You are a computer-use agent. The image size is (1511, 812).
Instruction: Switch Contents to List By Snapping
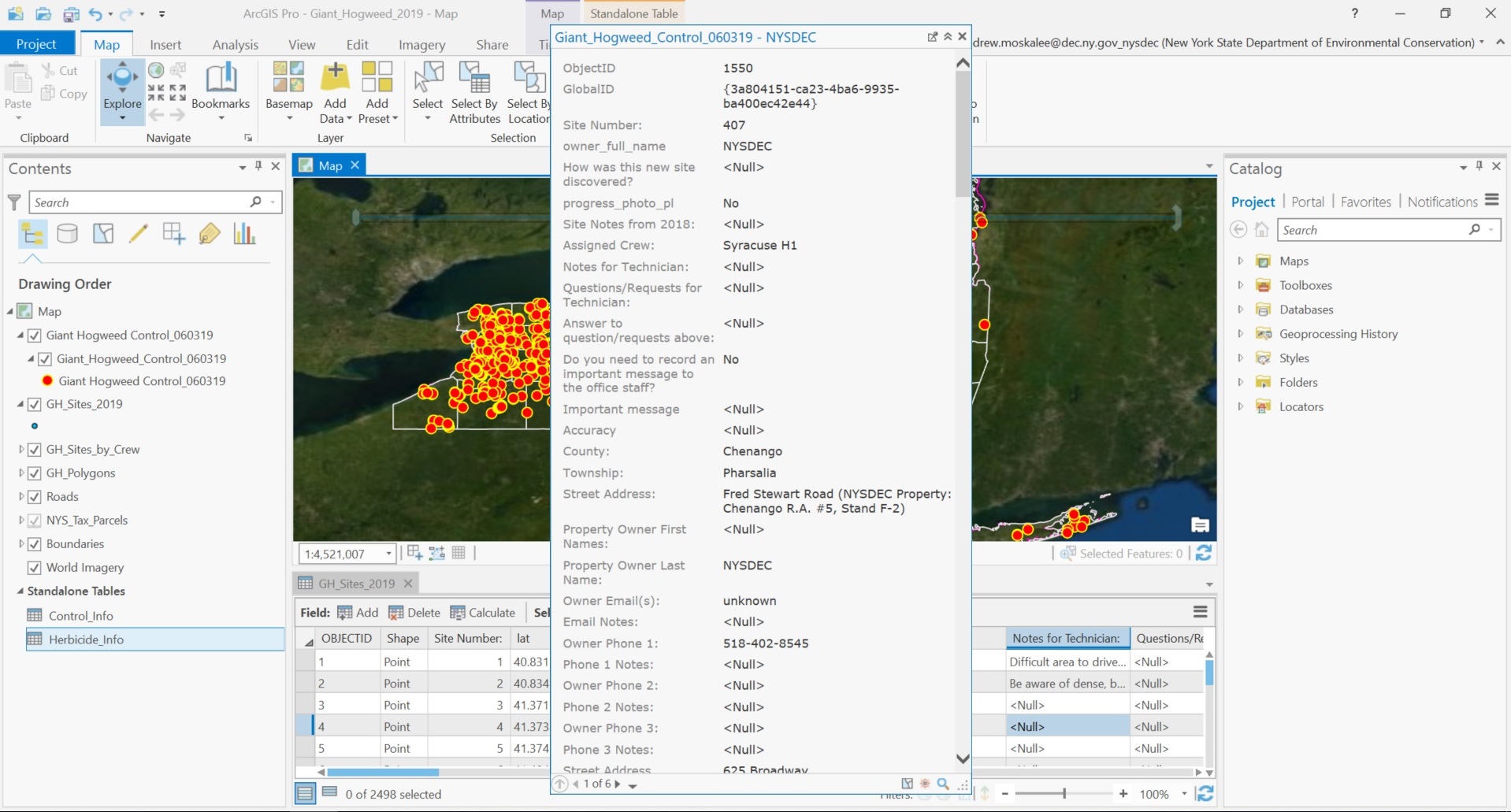pos(173,234)
